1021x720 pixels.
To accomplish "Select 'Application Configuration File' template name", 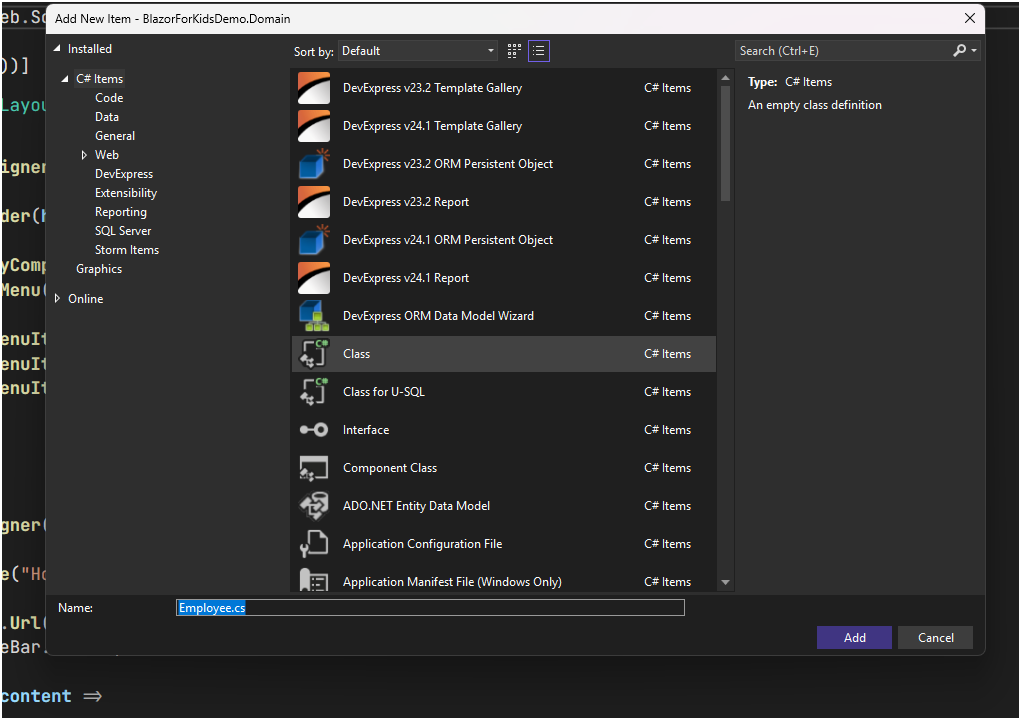I will [423, 544].
